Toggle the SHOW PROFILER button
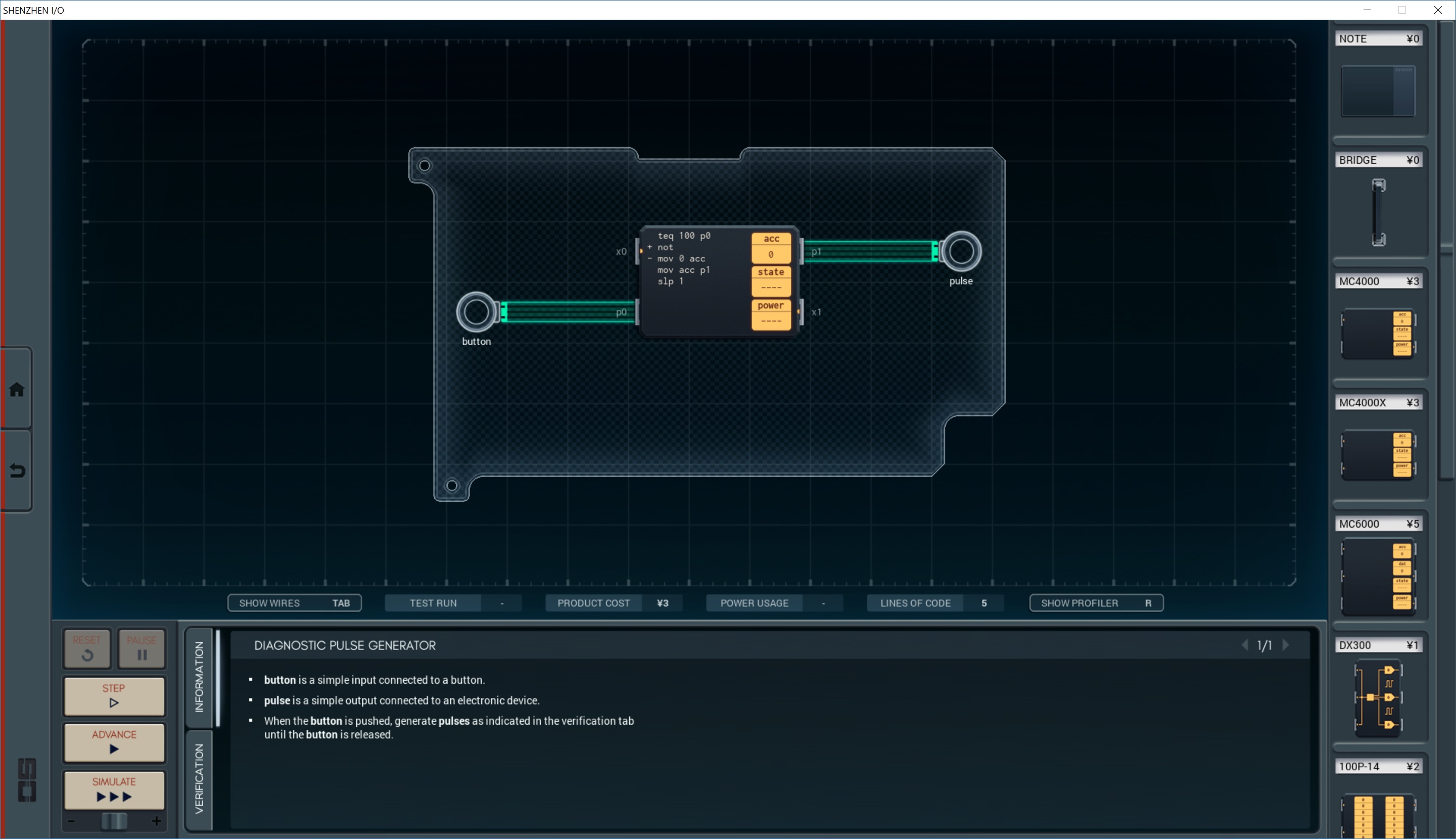This screenshot has width=1456, height=839. (1096, 603)
